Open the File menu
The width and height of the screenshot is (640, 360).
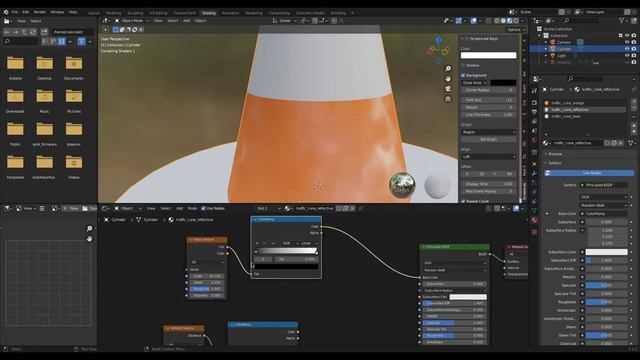click(x=15, y=12)
